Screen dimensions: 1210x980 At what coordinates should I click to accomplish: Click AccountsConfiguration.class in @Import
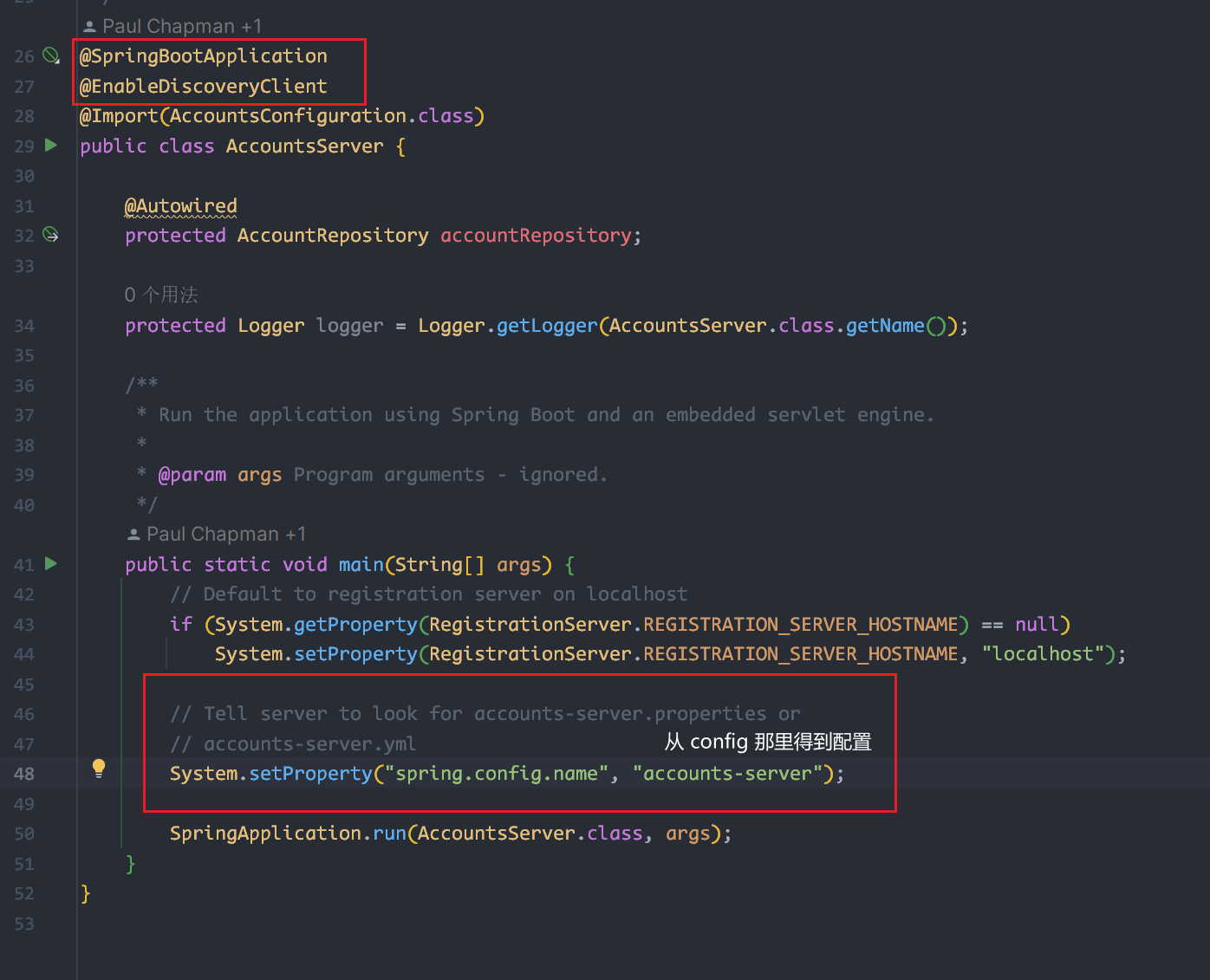coord(322,116)
